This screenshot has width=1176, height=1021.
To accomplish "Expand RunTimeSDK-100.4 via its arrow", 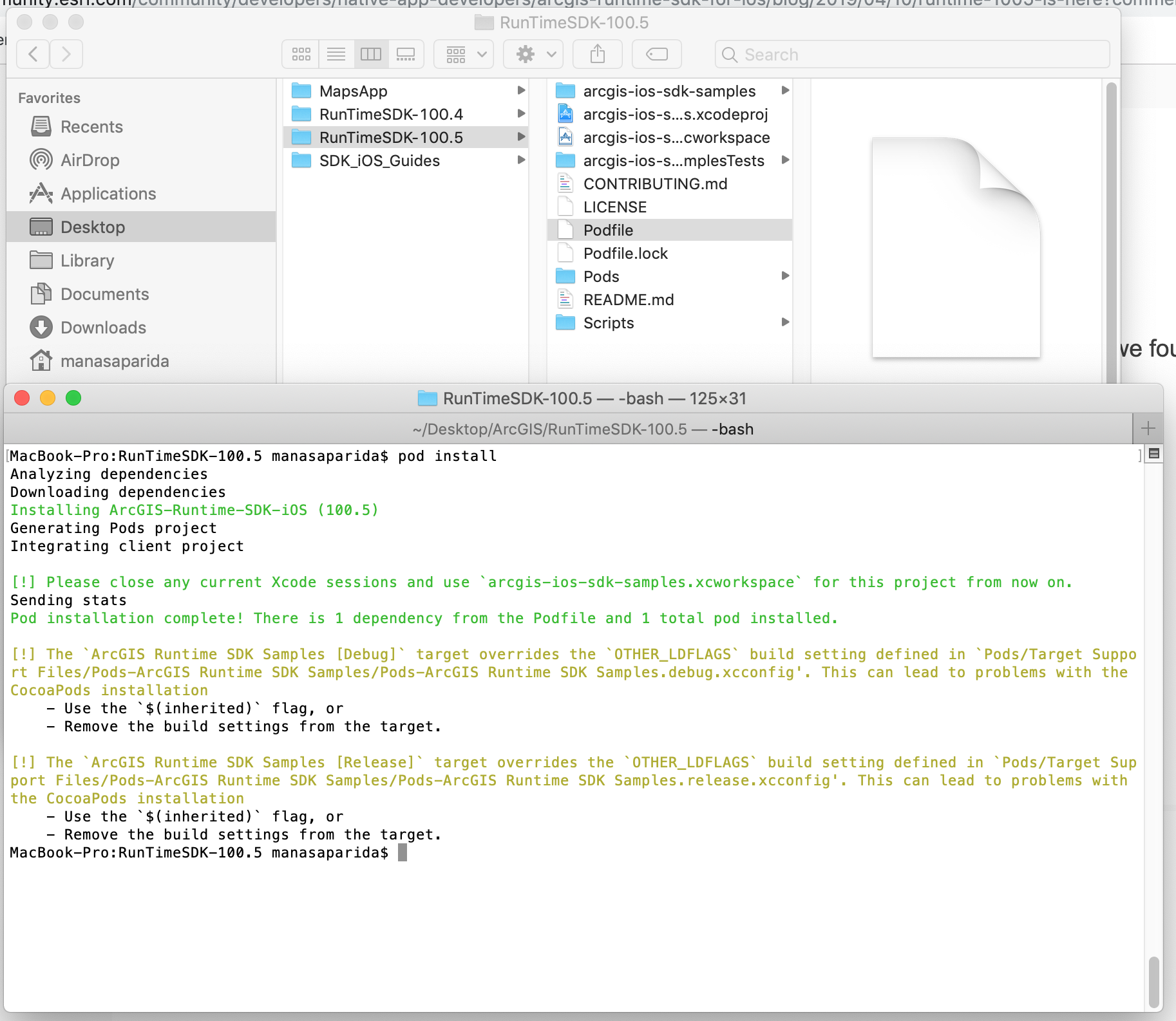I will [521, 114].
